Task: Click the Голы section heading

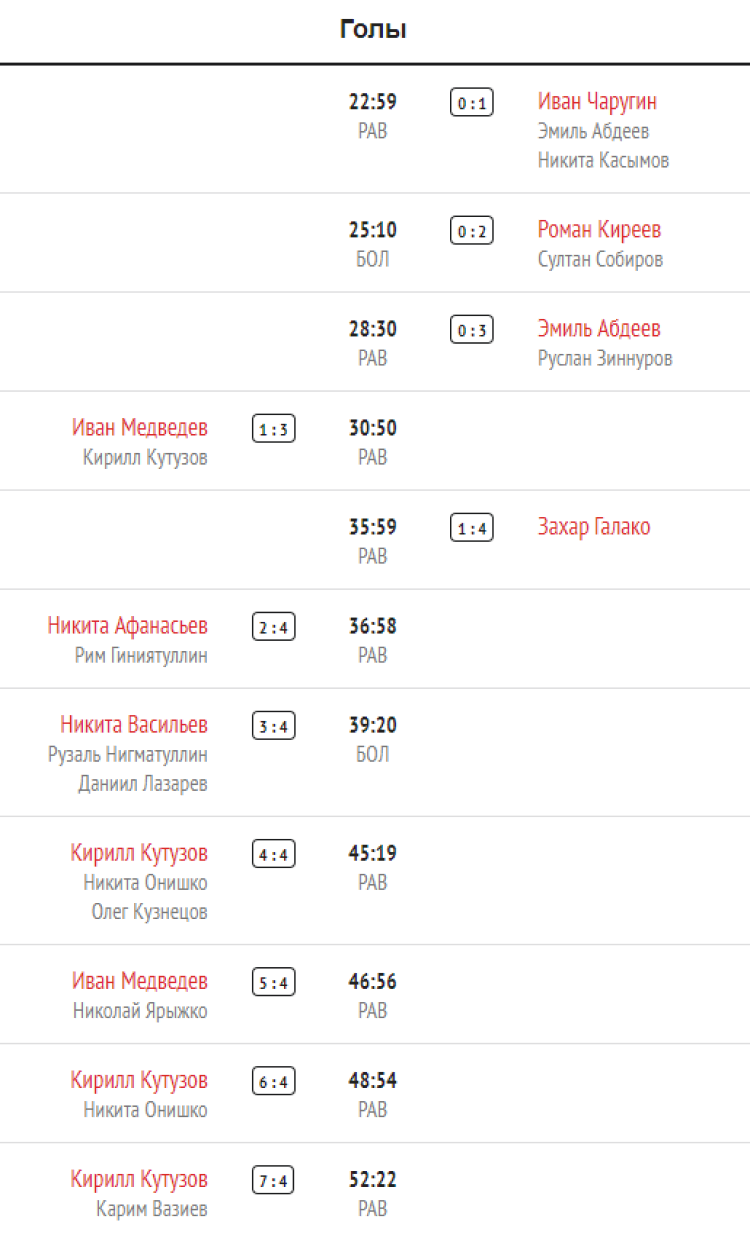Action: (x=373, y=30)
